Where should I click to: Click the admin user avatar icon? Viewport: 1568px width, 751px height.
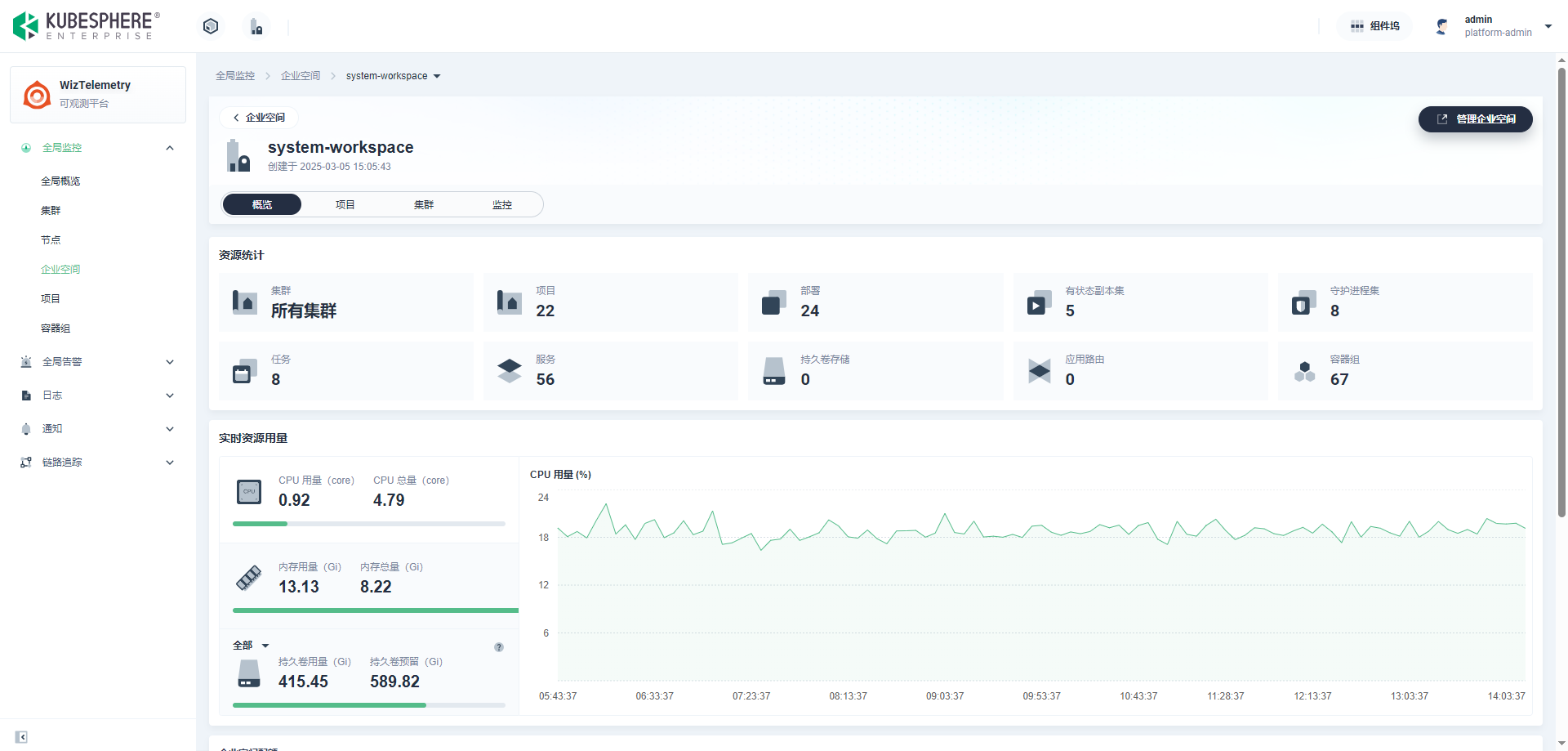pos(1442,26)
